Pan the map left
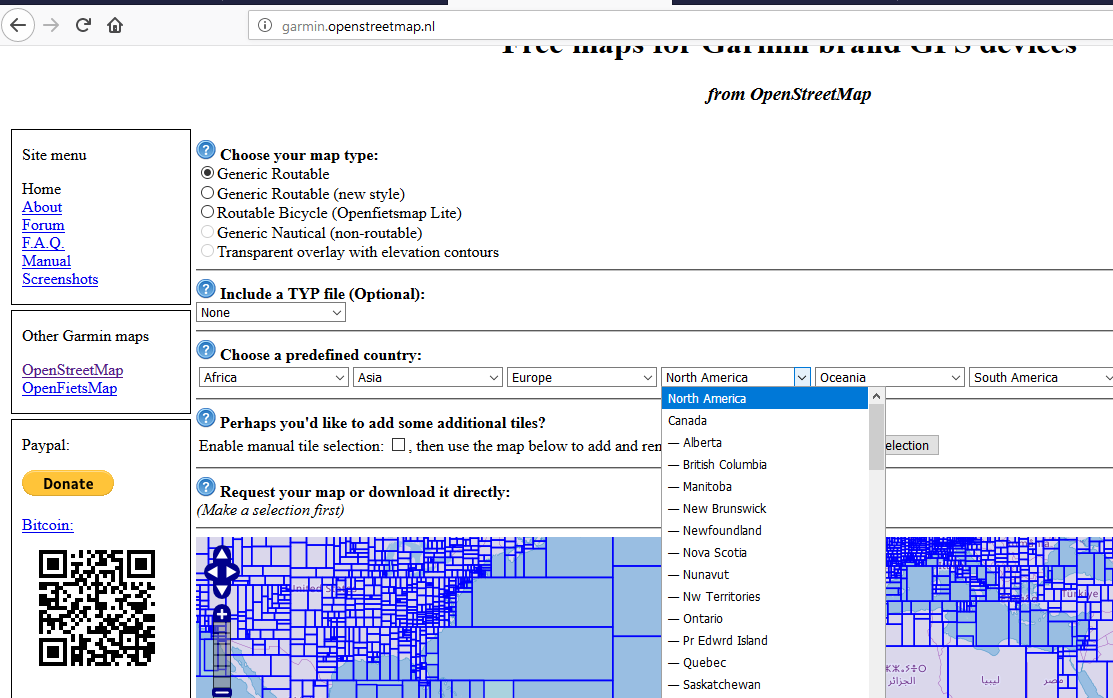This screenshot has width=1113, height=698. click(211, 572)
